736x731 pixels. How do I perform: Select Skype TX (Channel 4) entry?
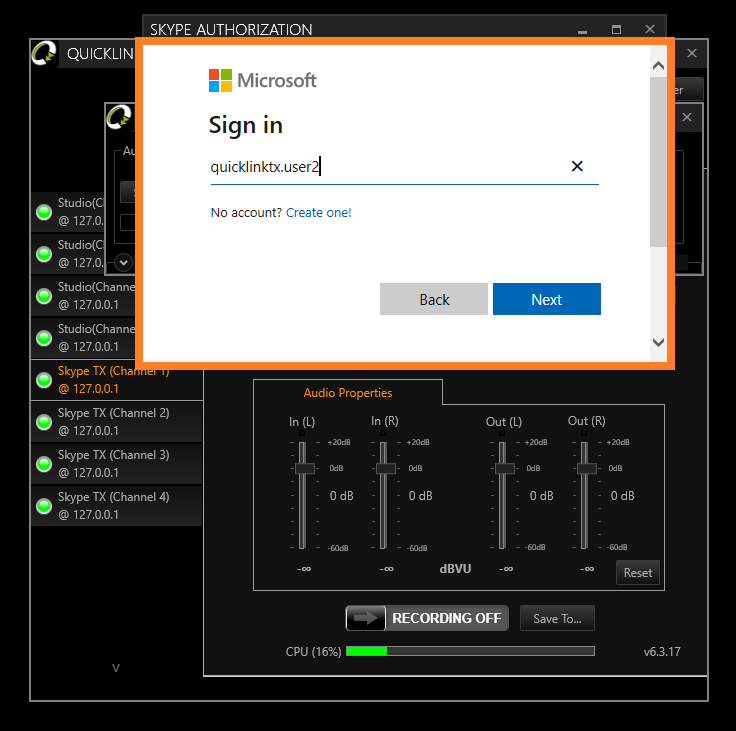[x=117, y=506]
